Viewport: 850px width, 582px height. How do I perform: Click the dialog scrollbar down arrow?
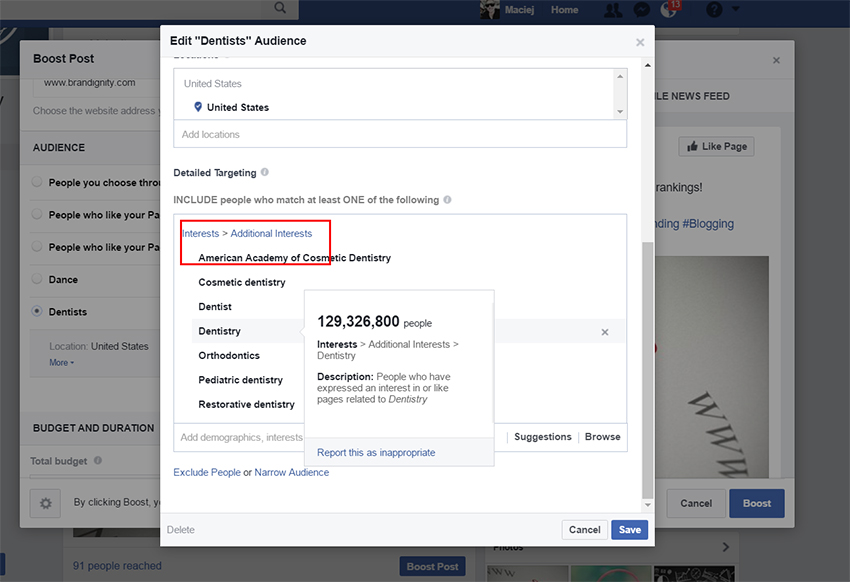647,505
